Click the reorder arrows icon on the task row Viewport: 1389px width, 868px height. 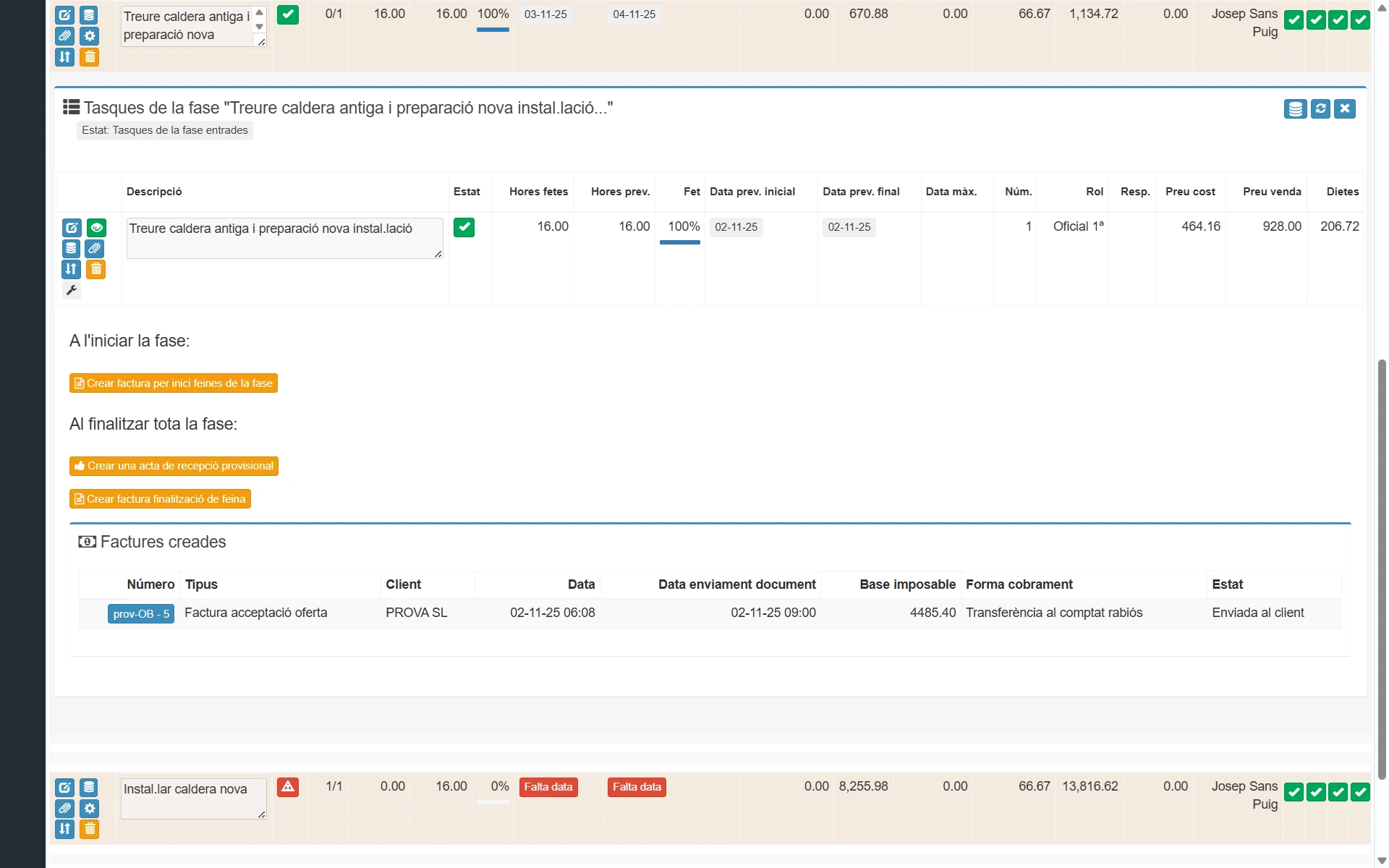(x=71, y=270)
